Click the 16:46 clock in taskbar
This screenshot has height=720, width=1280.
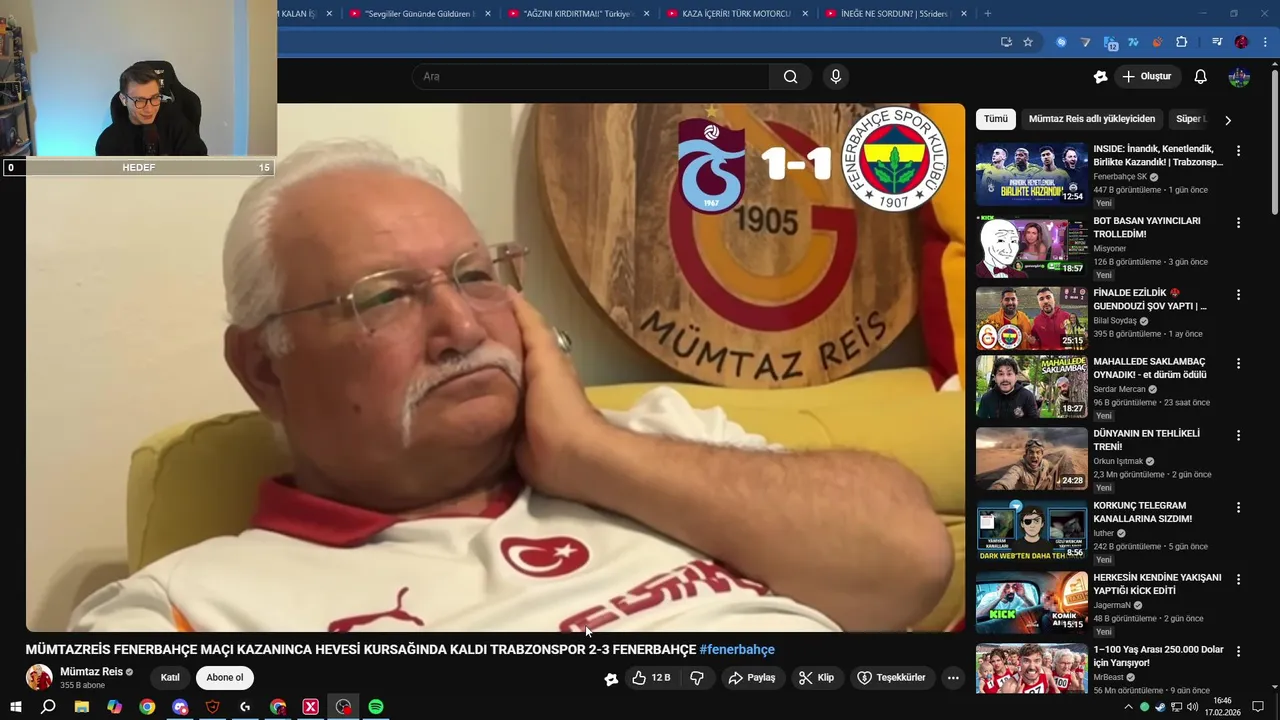coord(1221,707)
